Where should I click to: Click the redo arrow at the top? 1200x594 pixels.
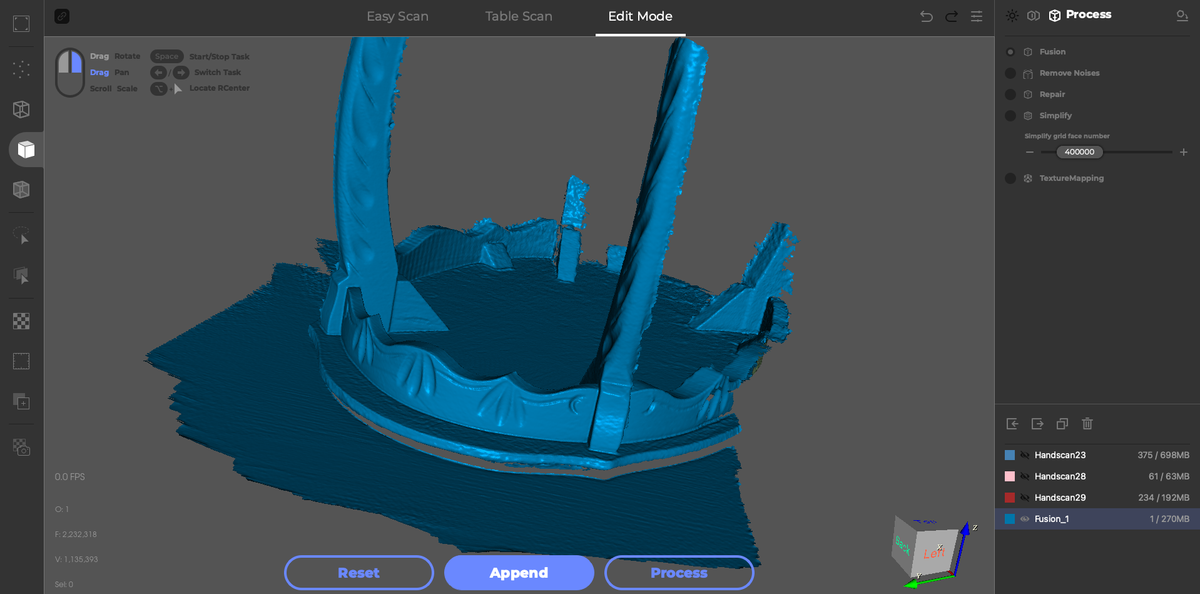point(951,16)
